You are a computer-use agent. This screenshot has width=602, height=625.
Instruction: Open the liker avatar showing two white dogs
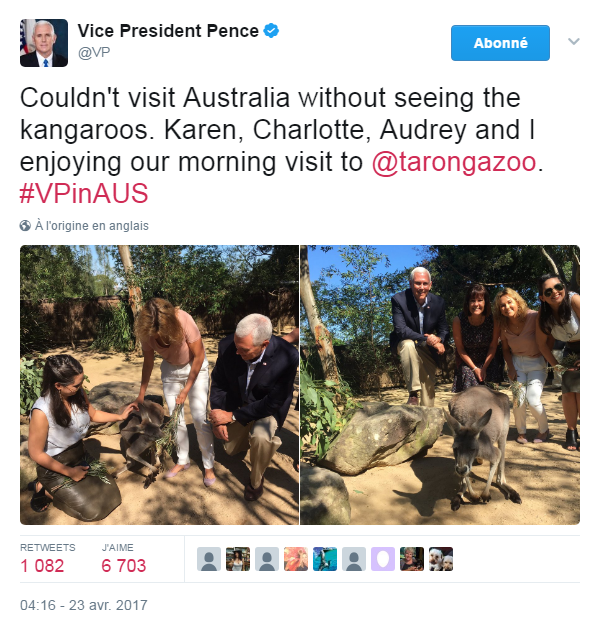pyautogui.click(x=441, y=559)
